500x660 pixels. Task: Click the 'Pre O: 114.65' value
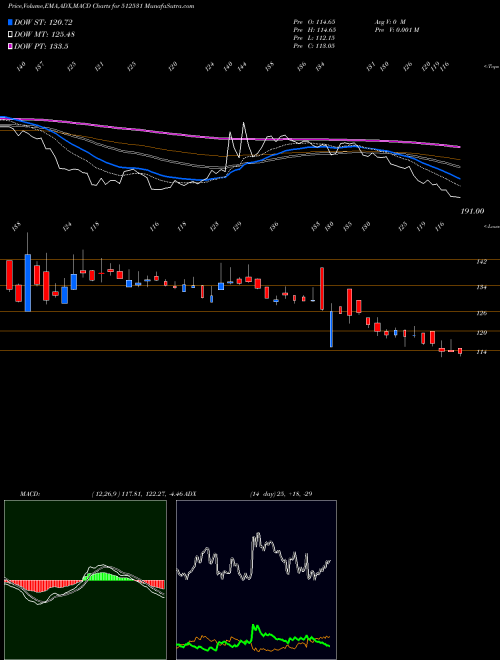tap(314, 21)
